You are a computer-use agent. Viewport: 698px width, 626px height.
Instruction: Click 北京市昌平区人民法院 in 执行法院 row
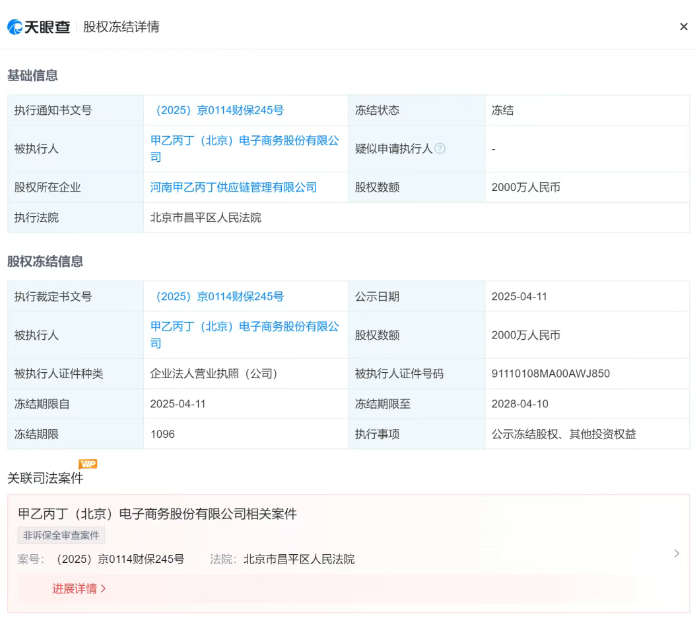click(x=205, y=217)
